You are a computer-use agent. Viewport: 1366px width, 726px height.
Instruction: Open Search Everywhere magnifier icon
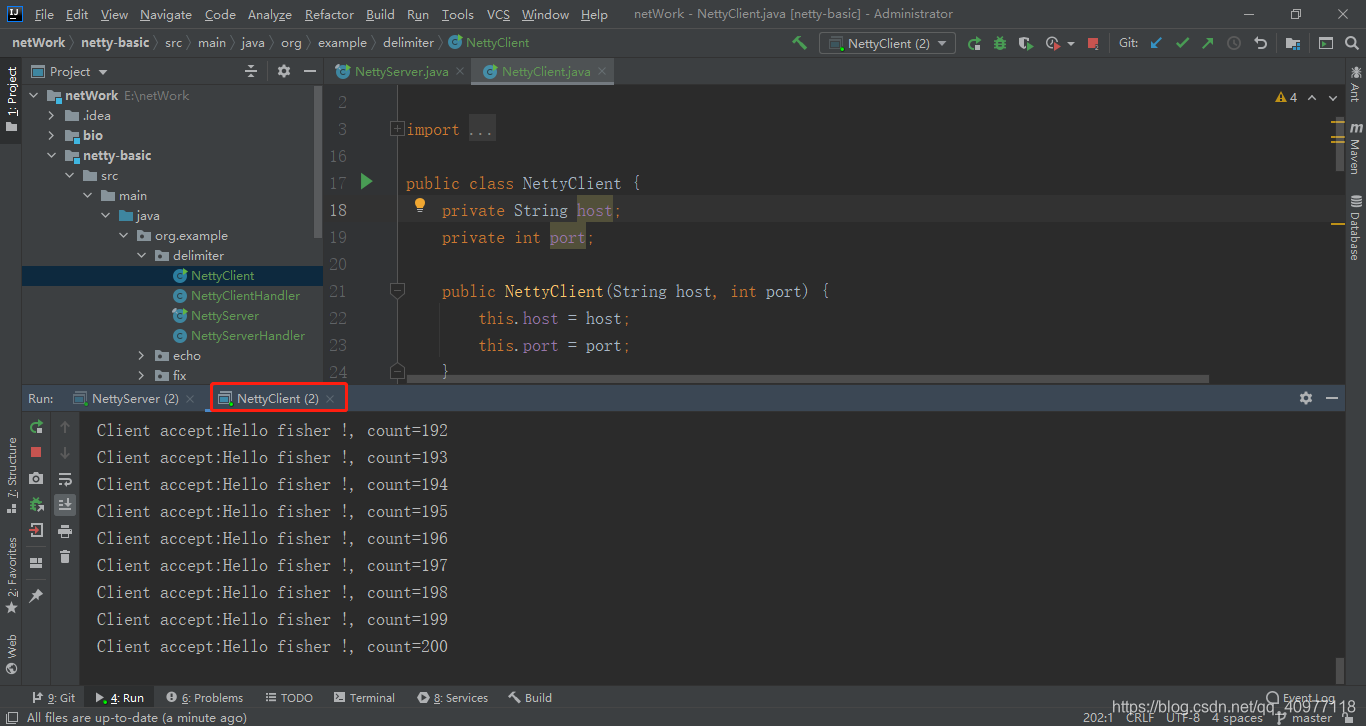tap(1351, 43)
